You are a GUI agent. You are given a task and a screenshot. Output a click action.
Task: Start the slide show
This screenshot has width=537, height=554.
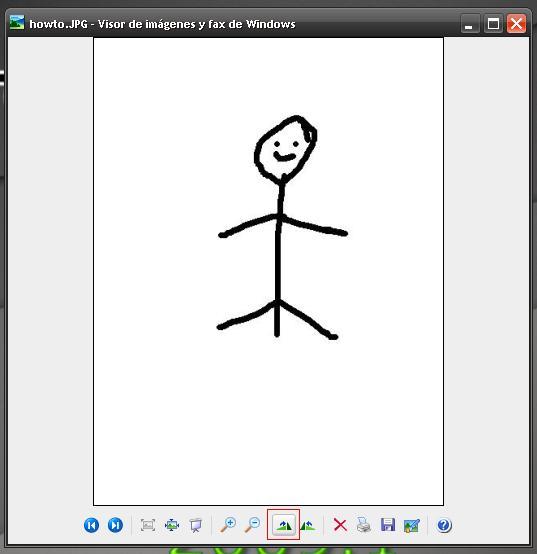(195, 525)
